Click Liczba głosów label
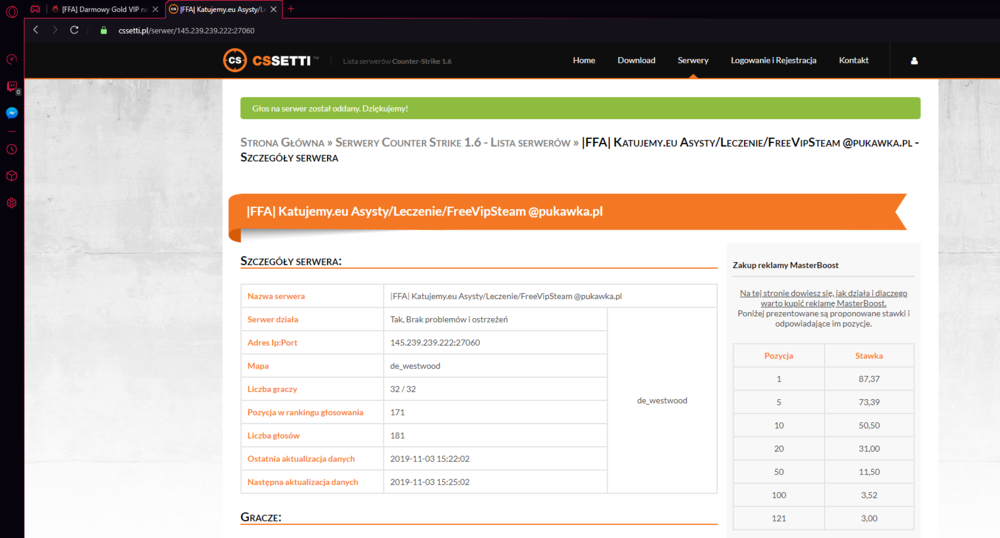Viewport: 1000px width, 538px height. [x=274, y=435]
